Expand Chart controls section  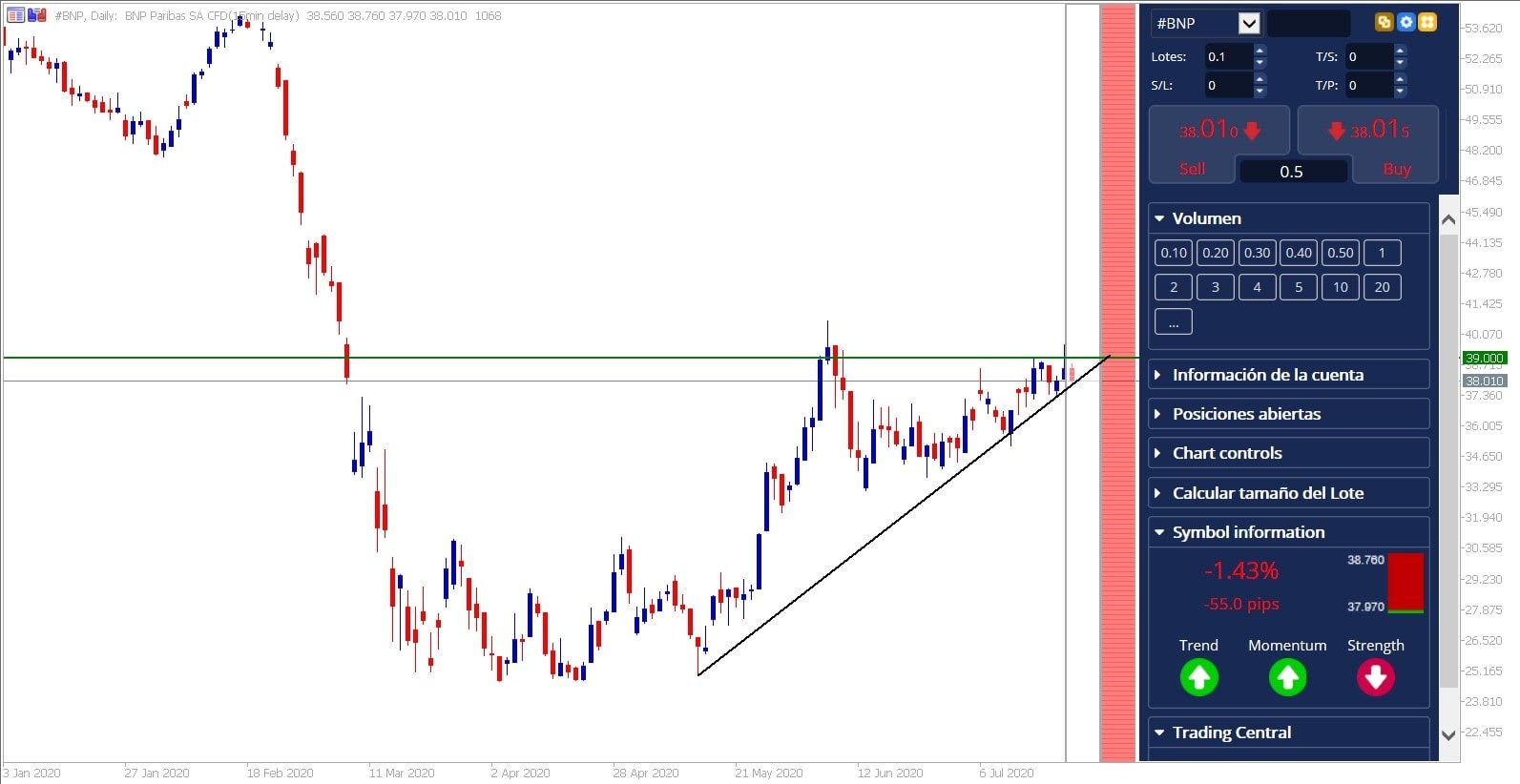coord(1289,453)
